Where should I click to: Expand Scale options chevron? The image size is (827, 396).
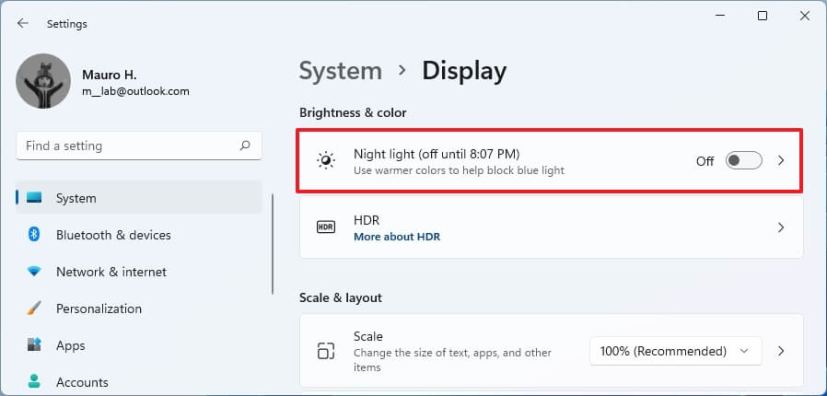(781, 351)
